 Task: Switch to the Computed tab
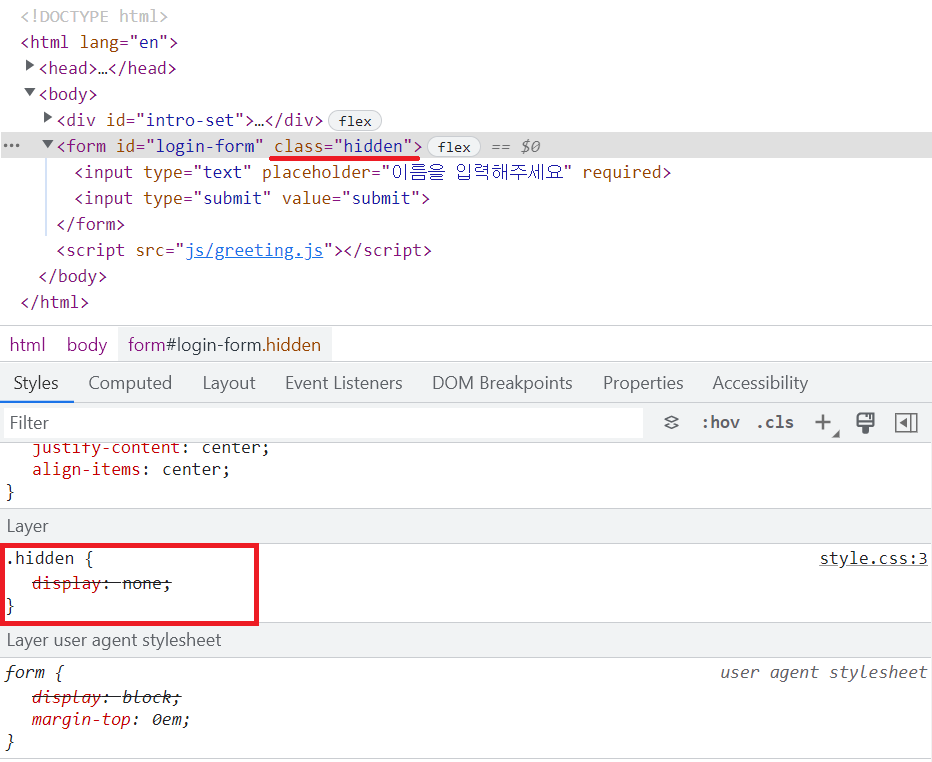click(x=130, y=383)
